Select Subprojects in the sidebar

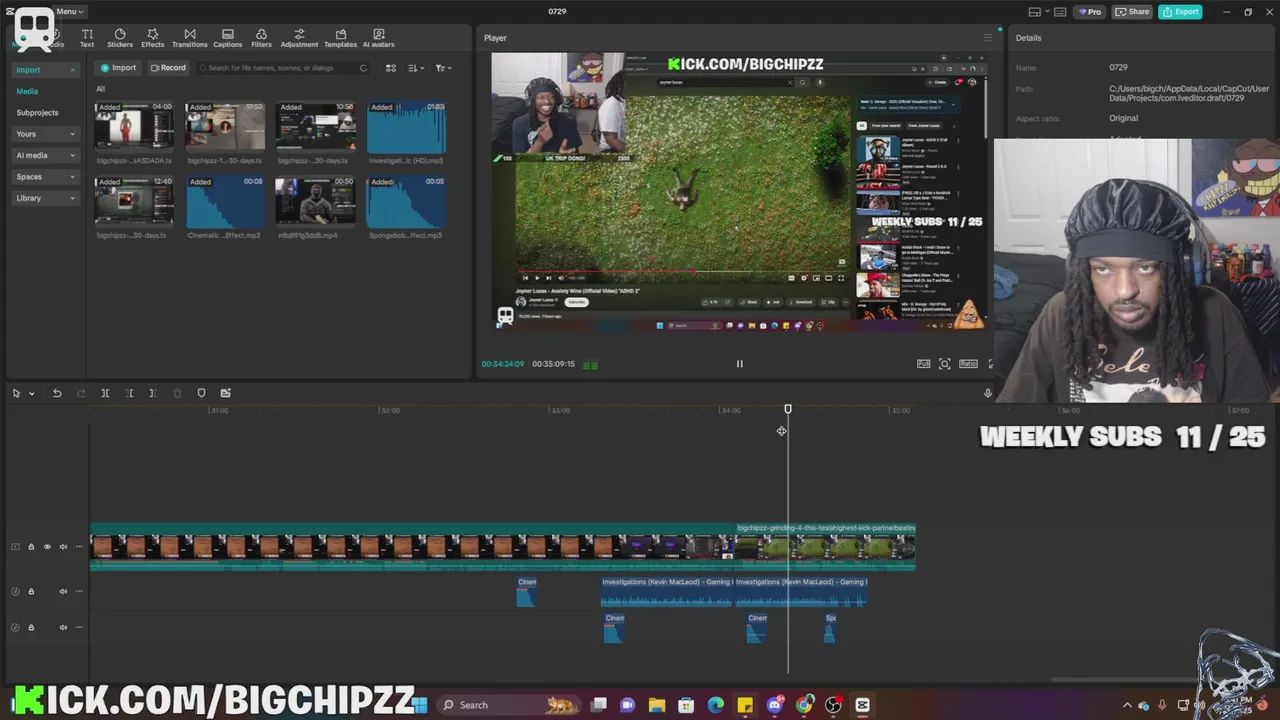pos(37,113)
